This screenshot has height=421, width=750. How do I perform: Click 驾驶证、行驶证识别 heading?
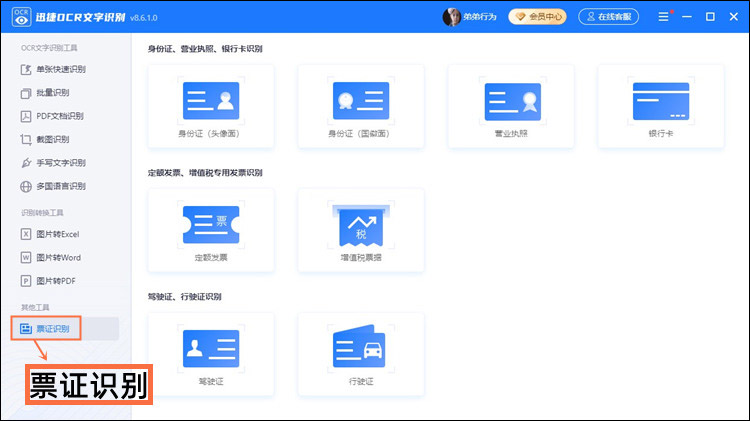coord(184,297)
